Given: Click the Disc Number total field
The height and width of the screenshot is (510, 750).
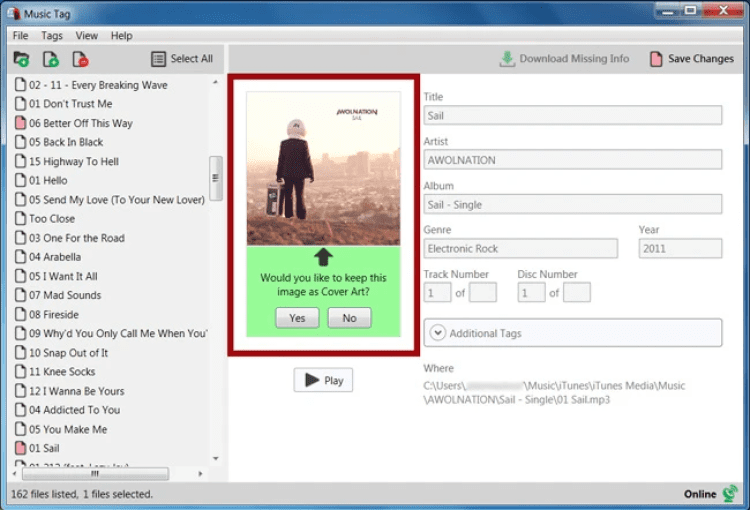Looking at the screenshot, I should coord(577,292).
